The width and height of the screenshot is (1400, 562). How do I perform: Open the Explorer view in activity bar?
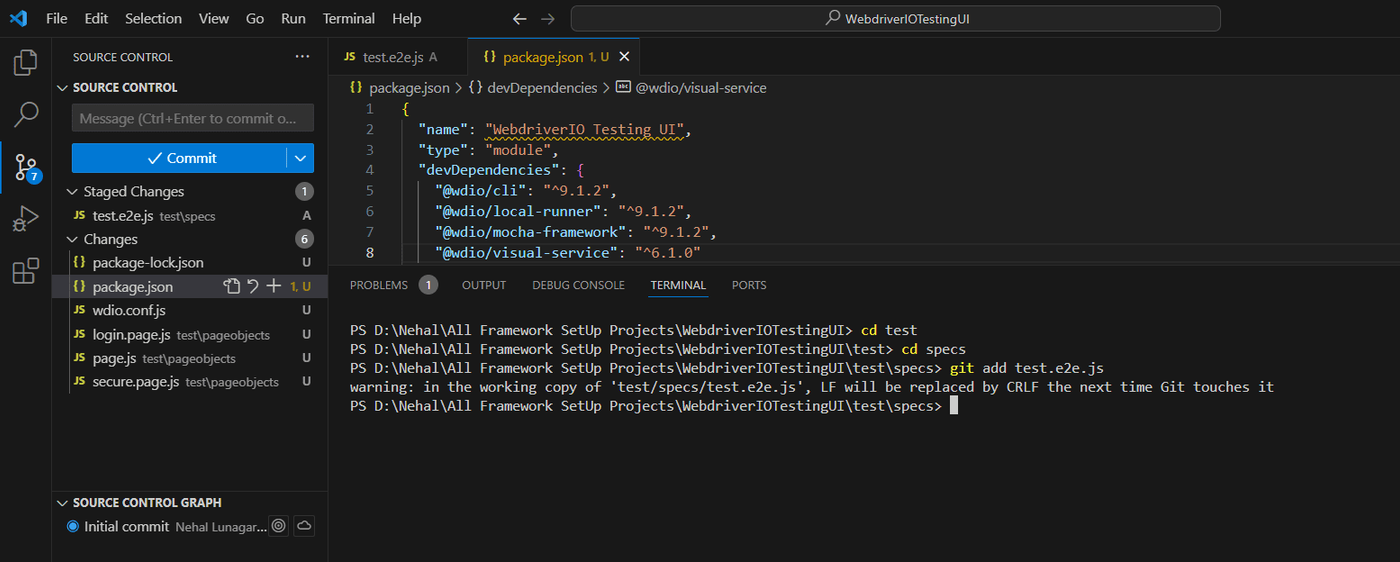click(25, 63)
